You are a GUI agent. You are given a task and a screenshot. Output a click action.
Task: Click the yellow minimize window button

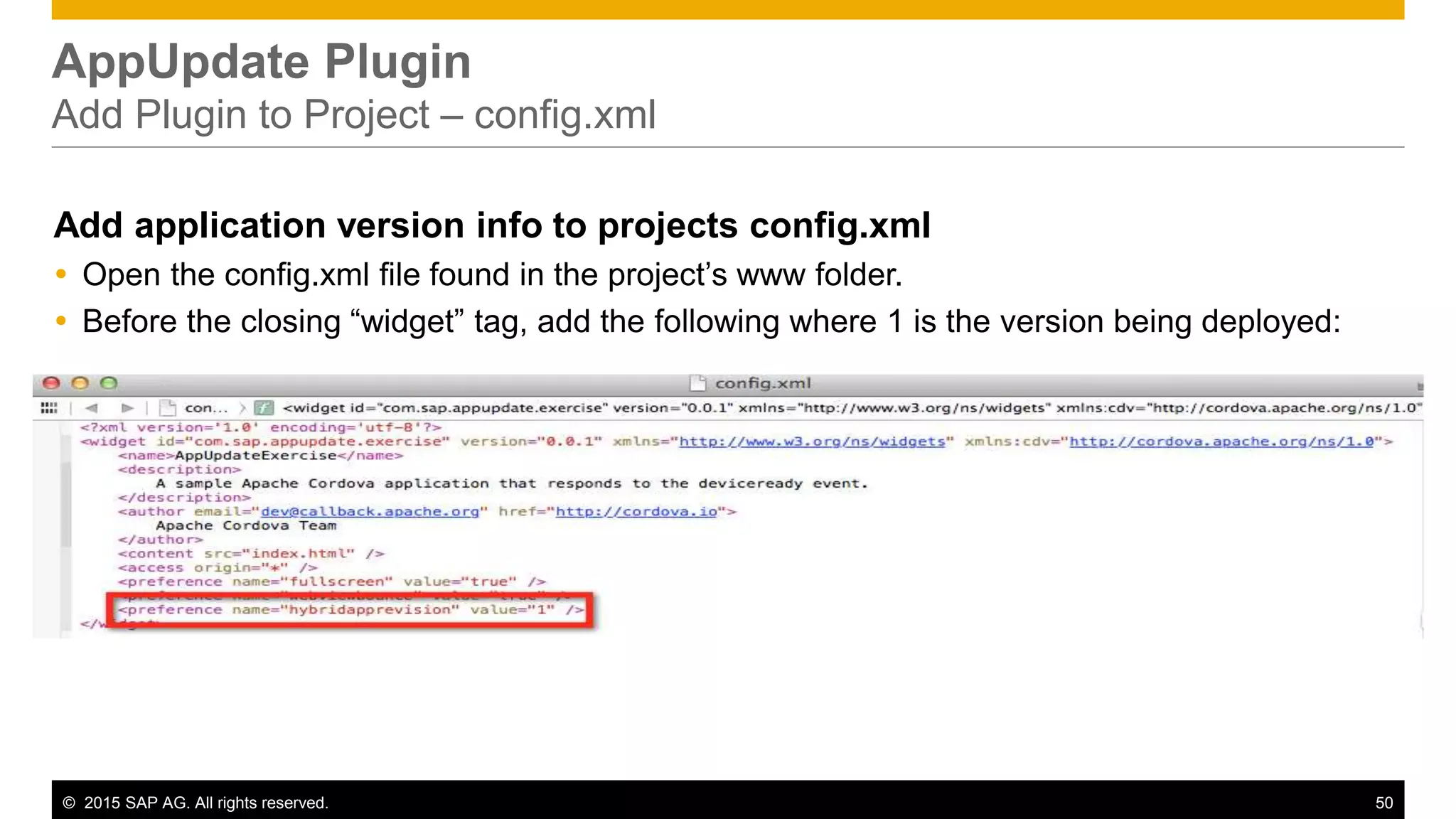[x=80, y=383]
